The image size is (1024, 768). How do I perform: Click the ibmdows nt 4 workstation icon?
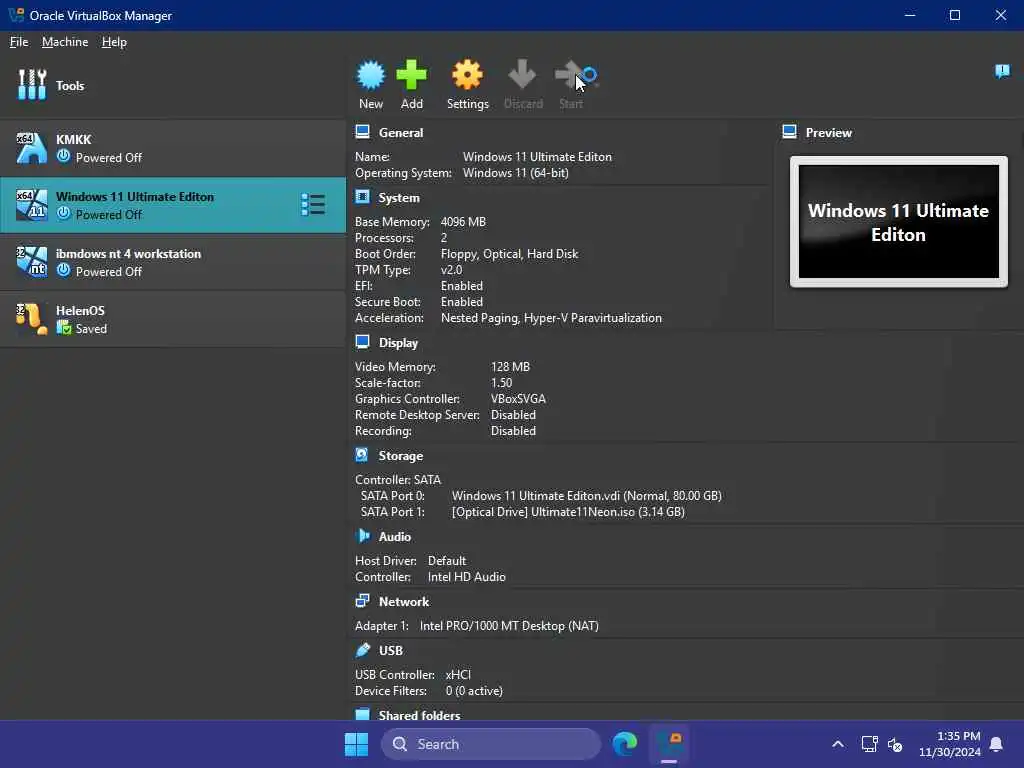pos(31,262)
